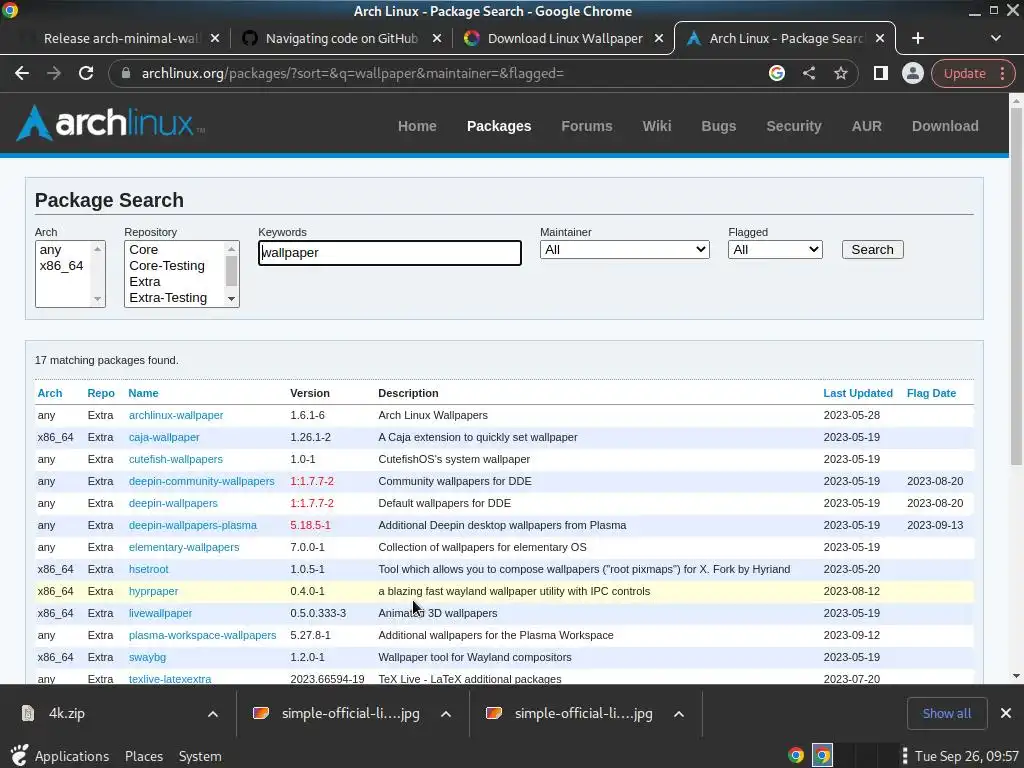Open the Wiki nav item

tap(656, 126)
